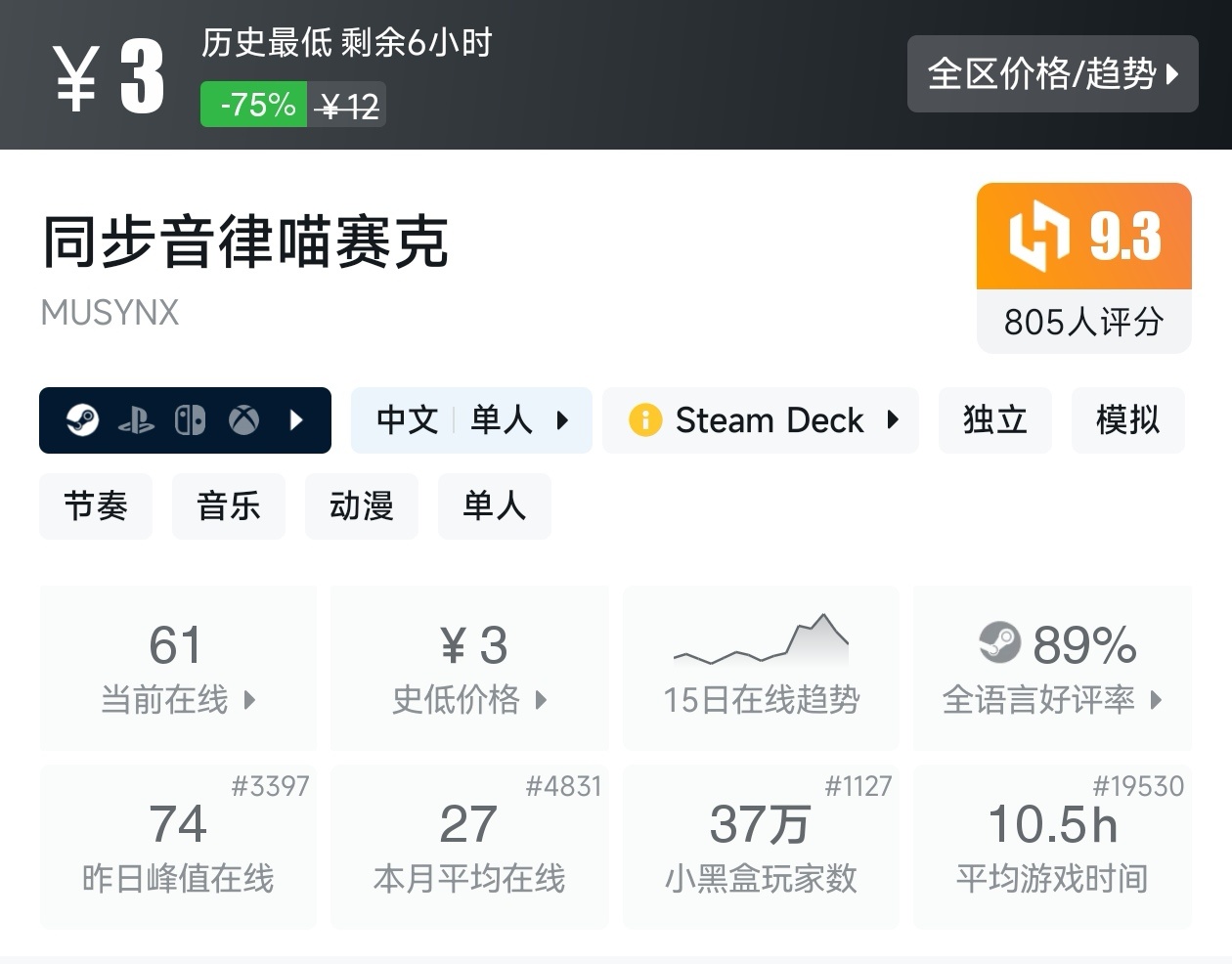Viewport: 1232px width, 964px height.
Task: Open the 当前在线 current online stat
Action: pos(178,669)
